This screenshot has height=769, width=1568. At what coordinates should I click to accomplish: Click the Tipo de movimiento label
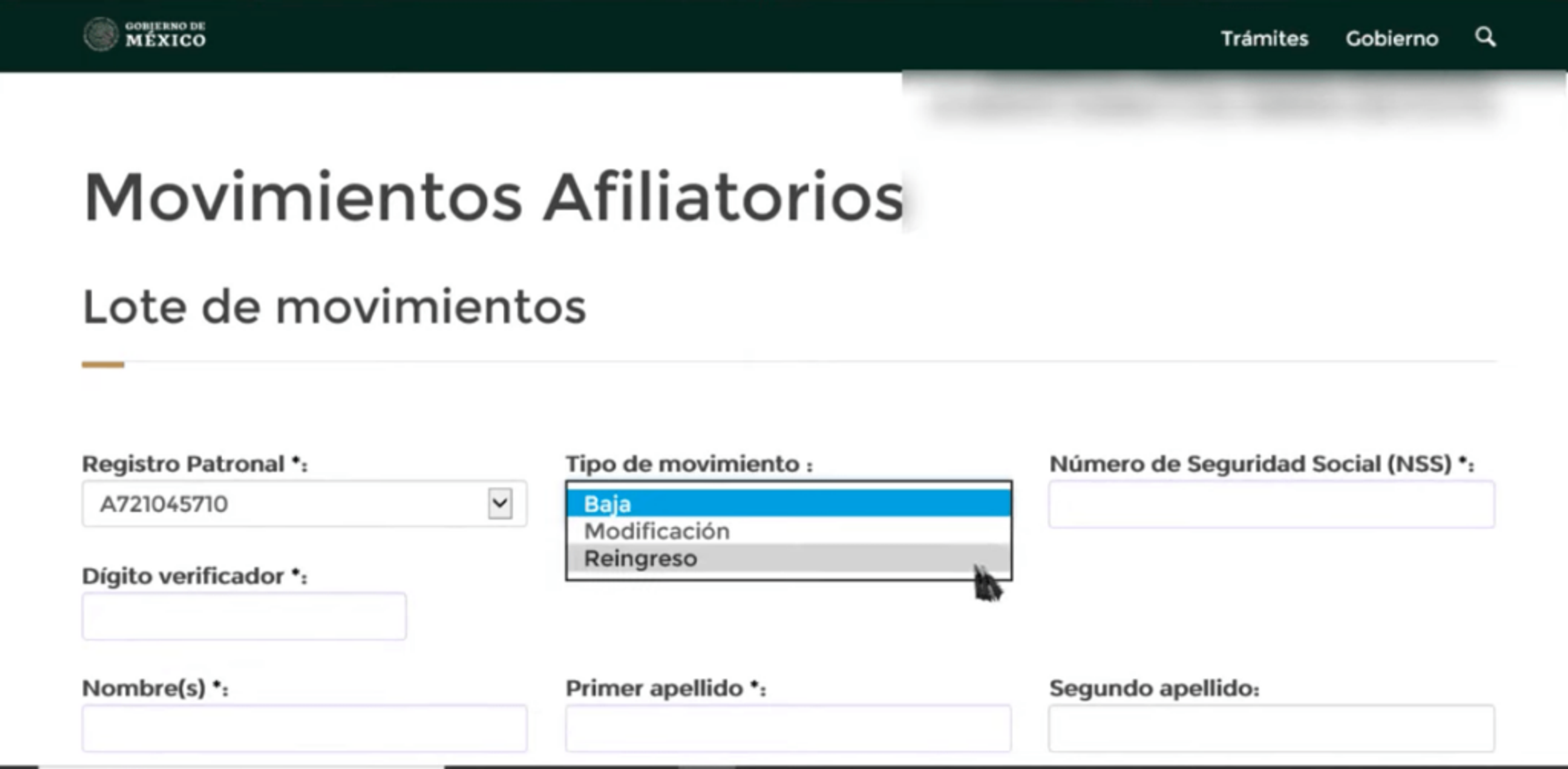click(x=689, y=464)
